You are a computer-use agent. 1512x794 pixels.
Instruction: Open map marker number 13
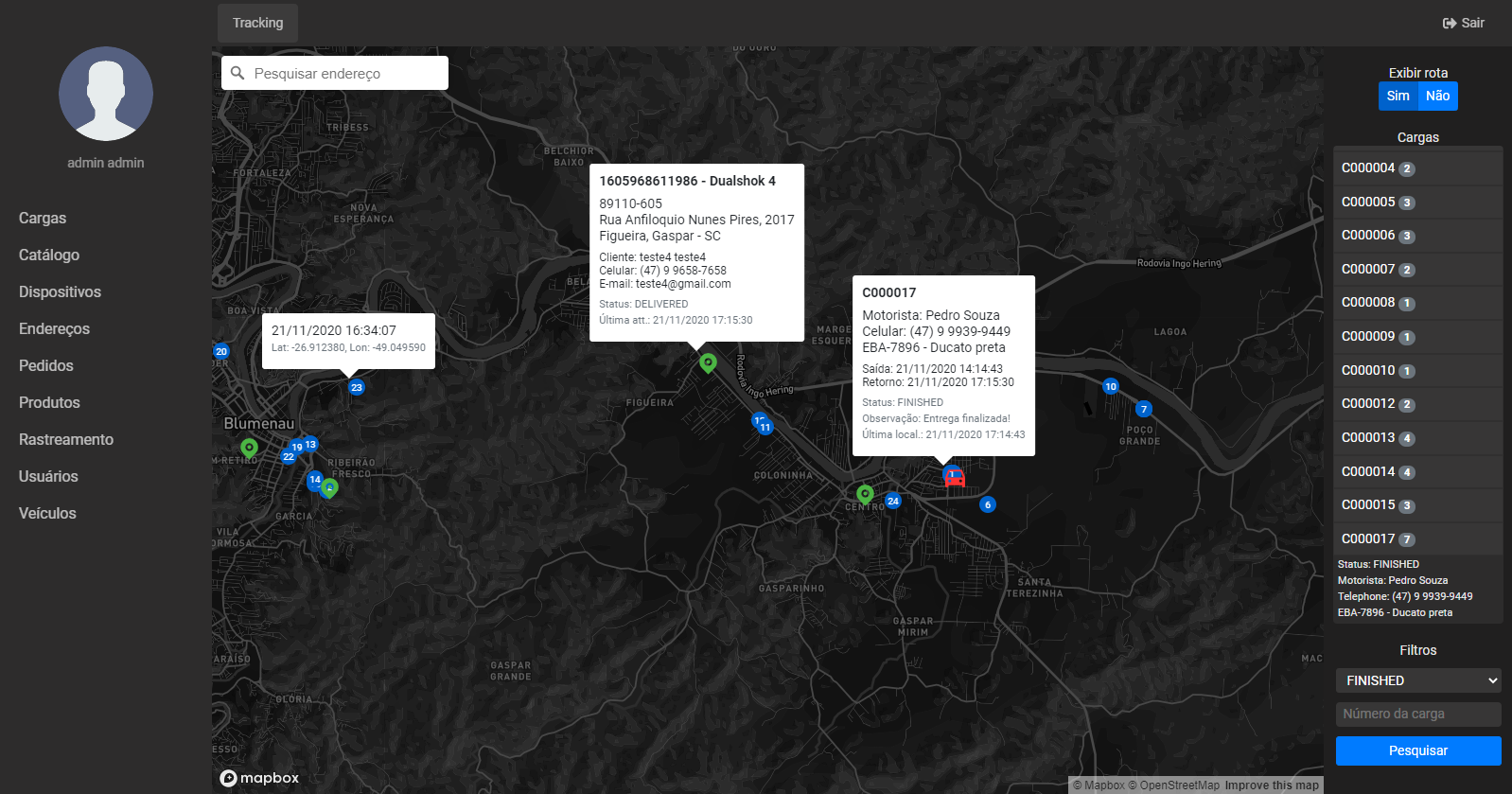pos(310,444)
